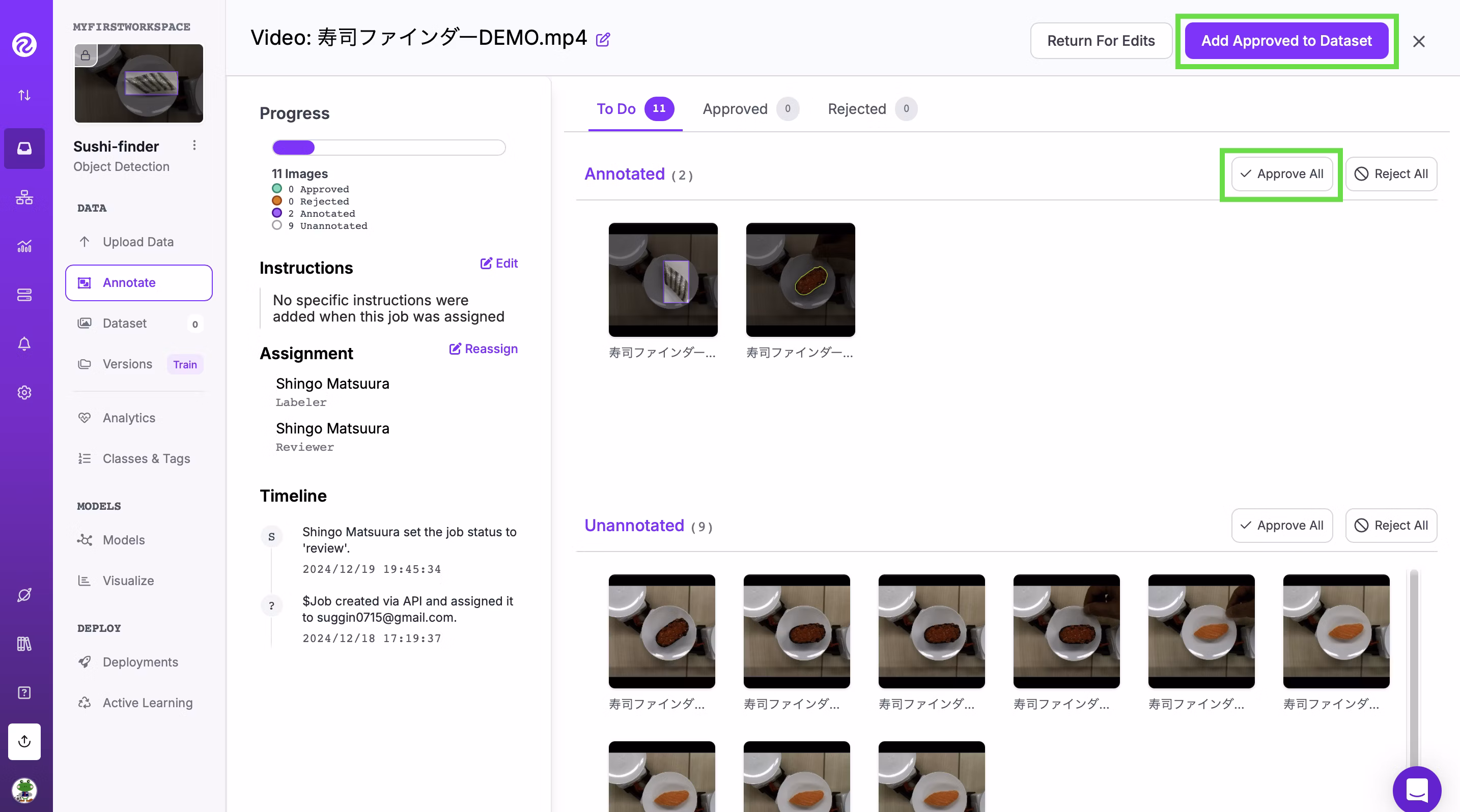Click the Dataset count badge 0
Image resolution: width=1460 pixels, height=812 pixels.
tap(195, 324)
